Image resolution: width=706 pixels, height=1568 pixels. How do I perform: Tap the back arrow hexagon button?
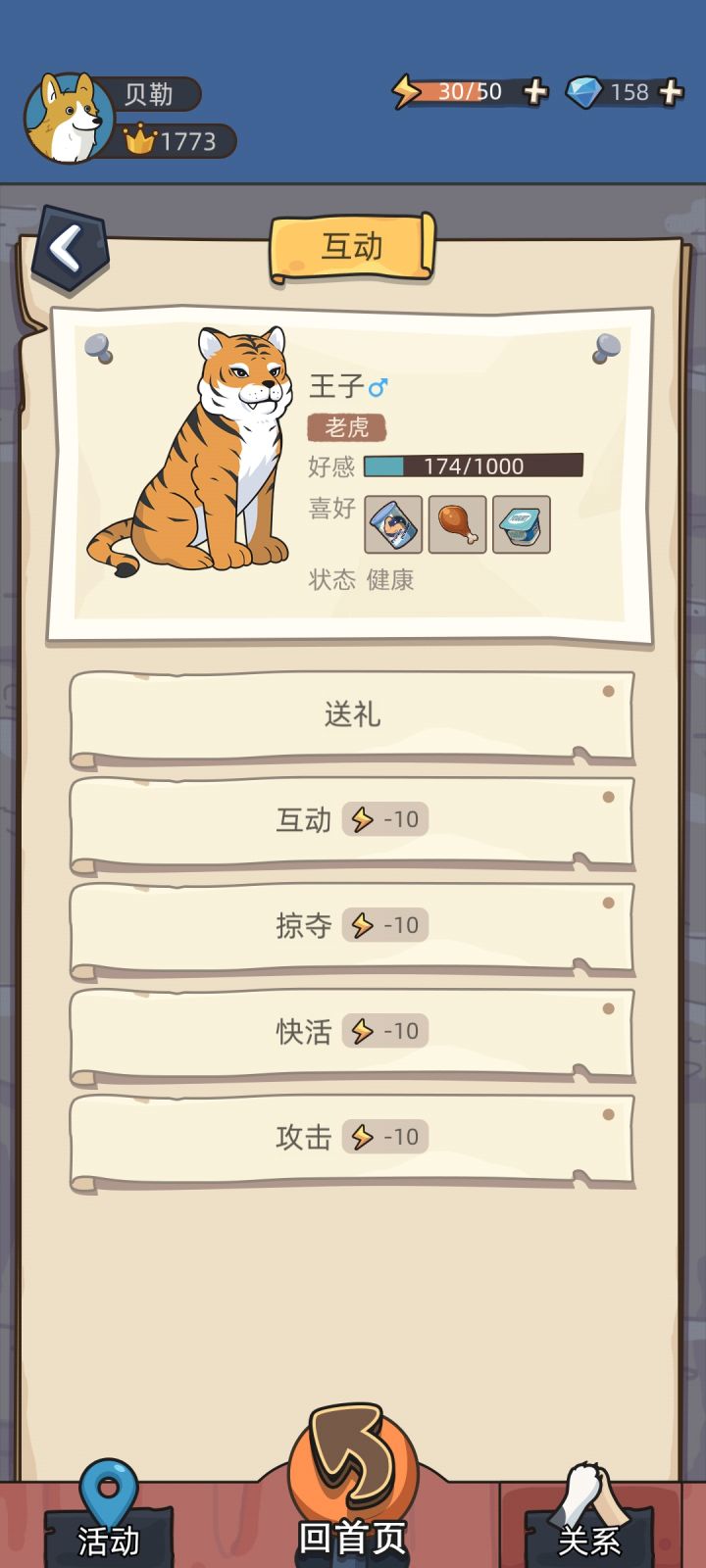coord(70,249)
